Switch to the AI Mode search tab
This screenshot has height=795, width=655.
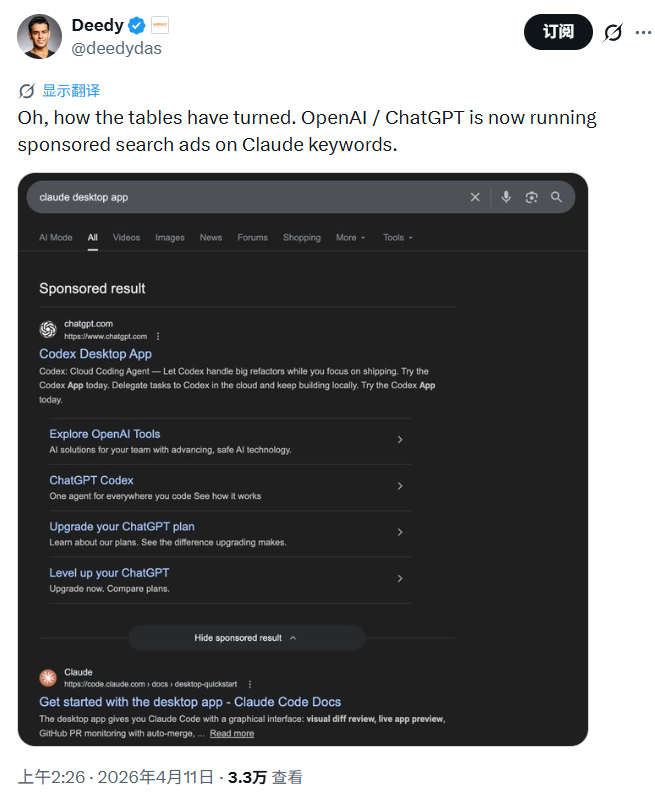pyautogui.click(x=56, y=237)
